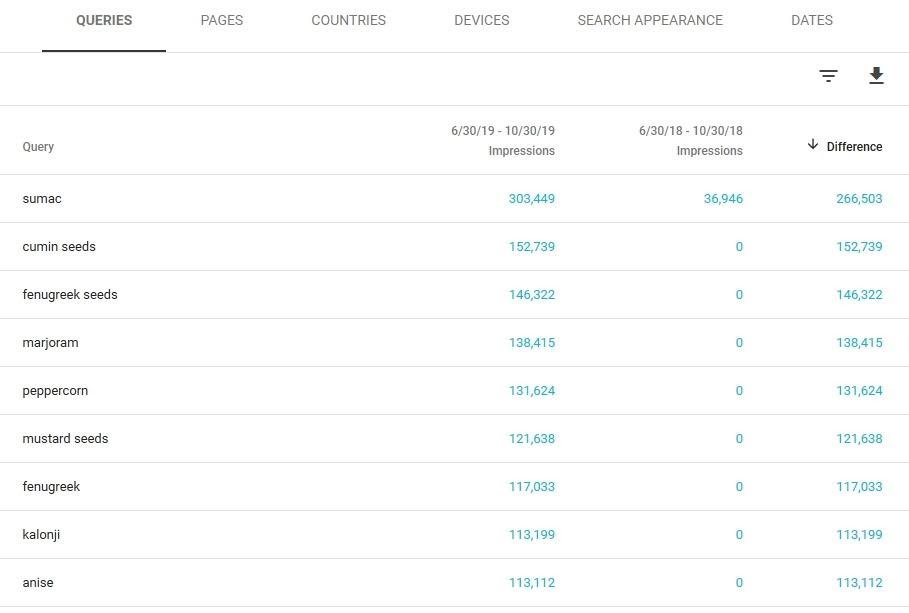Click the cumin seeds query

point(59,247)
